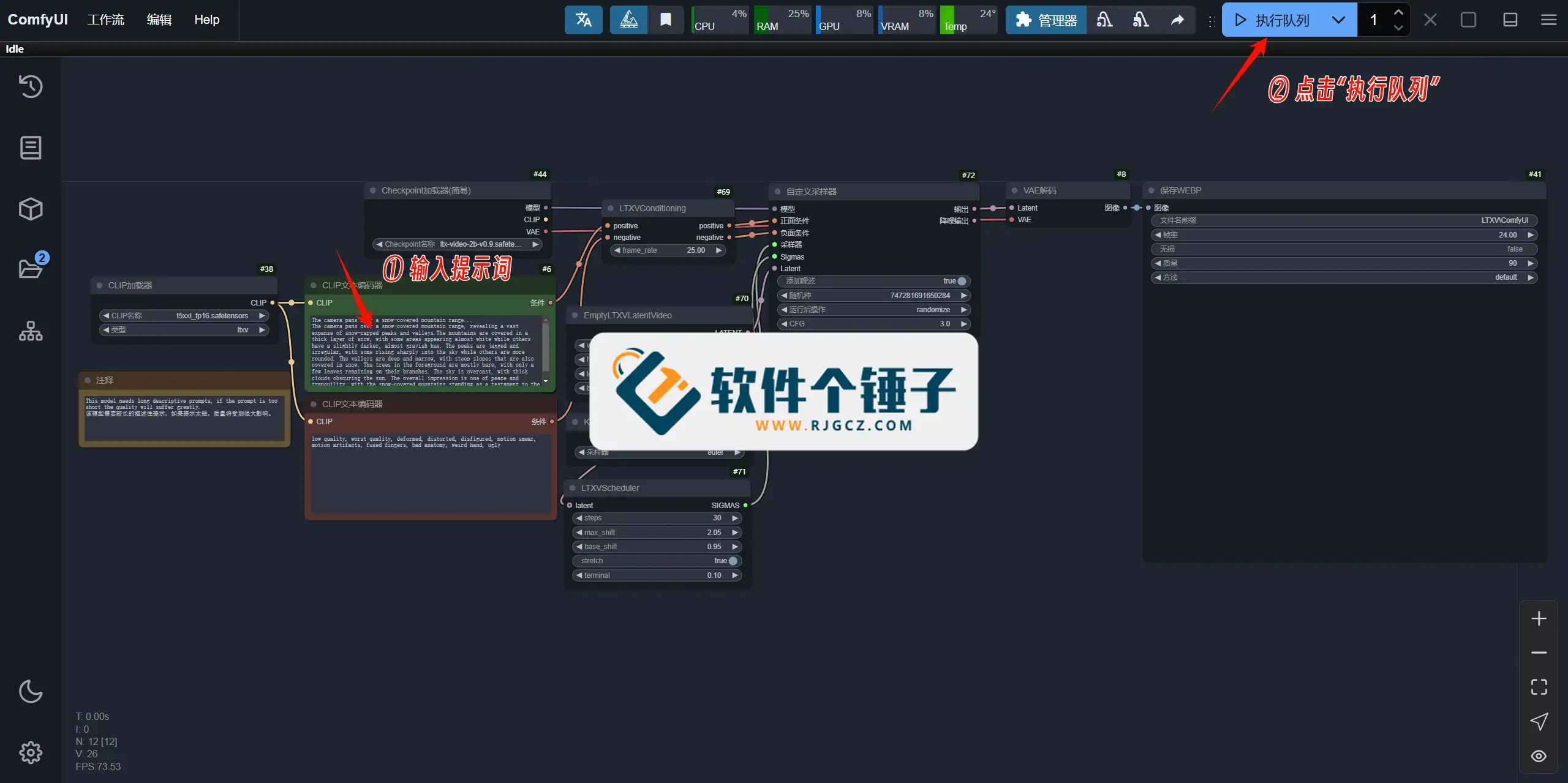Open the Help menu

coord(206,19)
